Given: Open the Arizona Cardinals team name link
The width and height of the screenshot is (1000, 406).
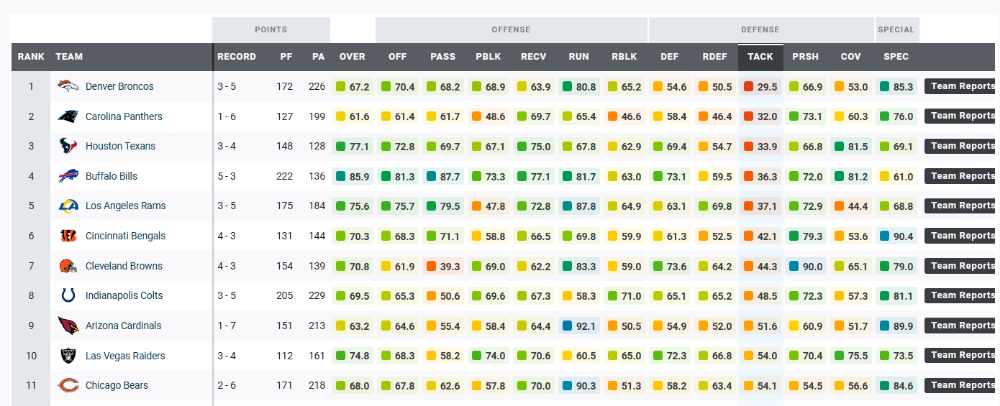Looking at the screenshot, I should (x=123, y=325).
